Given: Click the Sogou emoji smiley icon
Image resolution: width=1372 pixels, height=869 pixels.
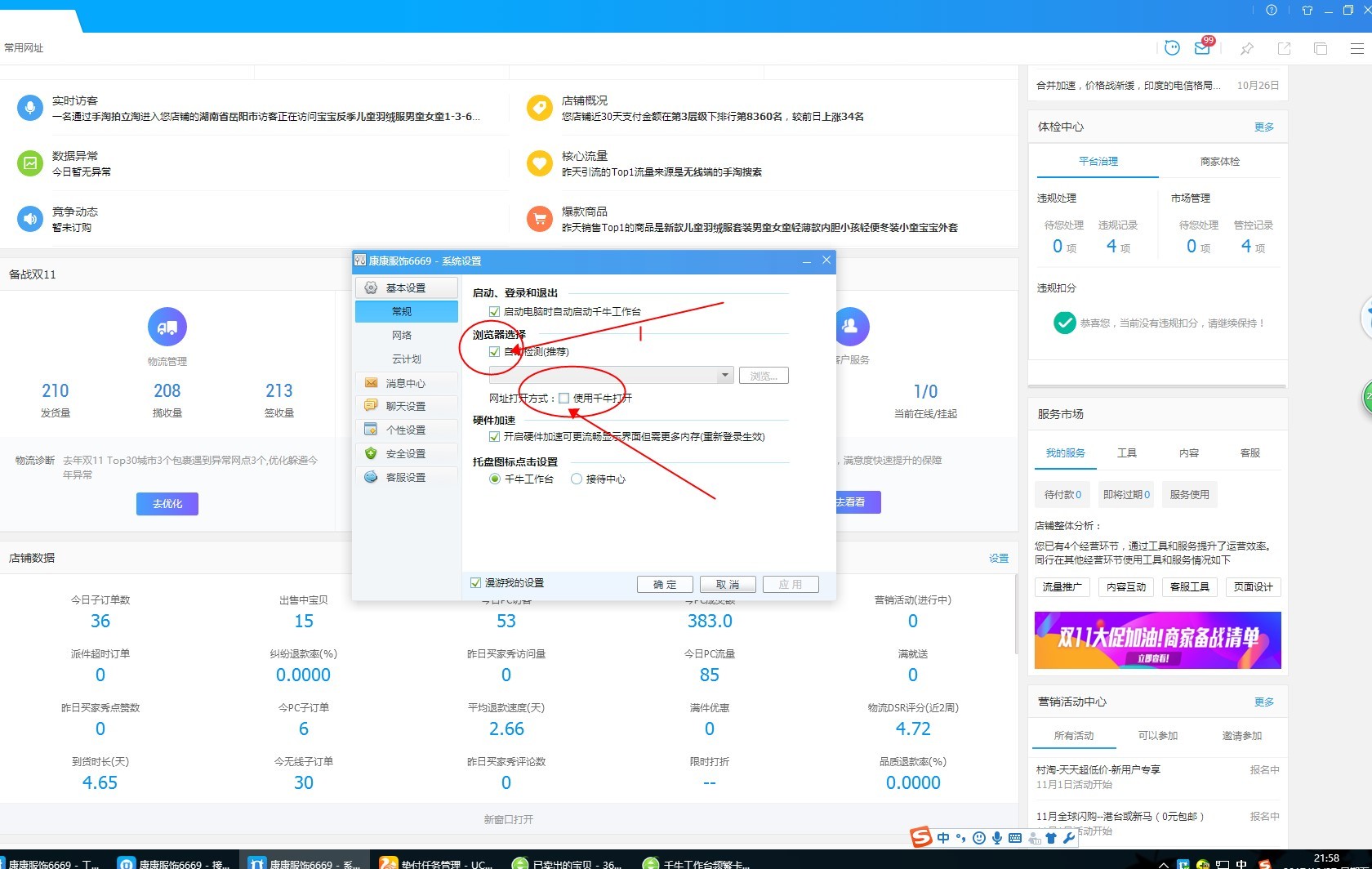Looking at the screenshot, I should click(x=979, y=838).
